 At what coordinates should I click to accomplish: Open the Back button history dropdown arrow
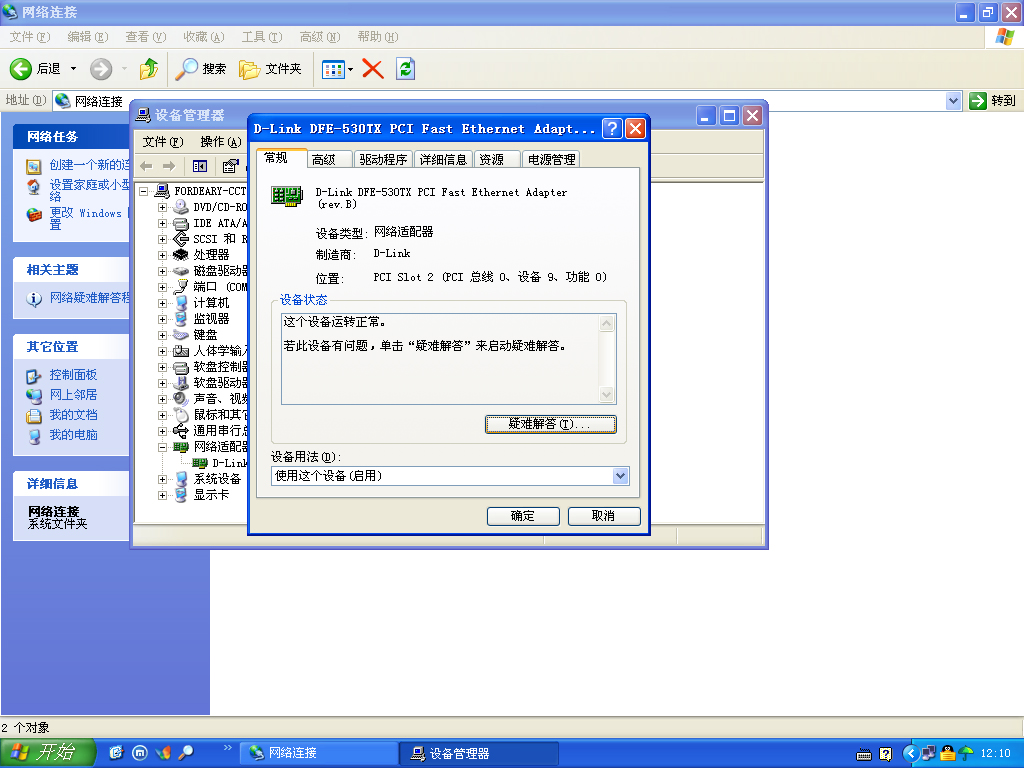click(x=73, y=69)
